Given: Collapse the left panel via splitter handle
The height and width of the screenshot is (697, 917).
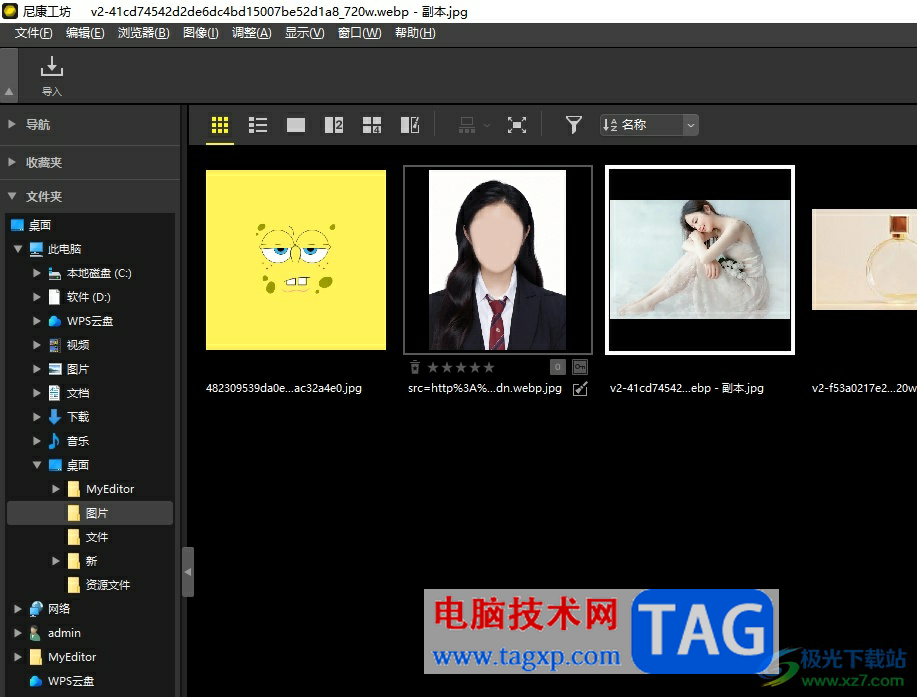Looking at the screenshot, I should click(188, 572).
